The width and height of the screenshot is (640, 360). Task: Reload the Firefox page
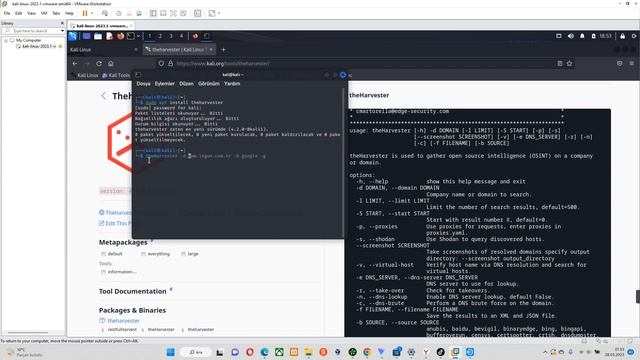click(99, 63)
